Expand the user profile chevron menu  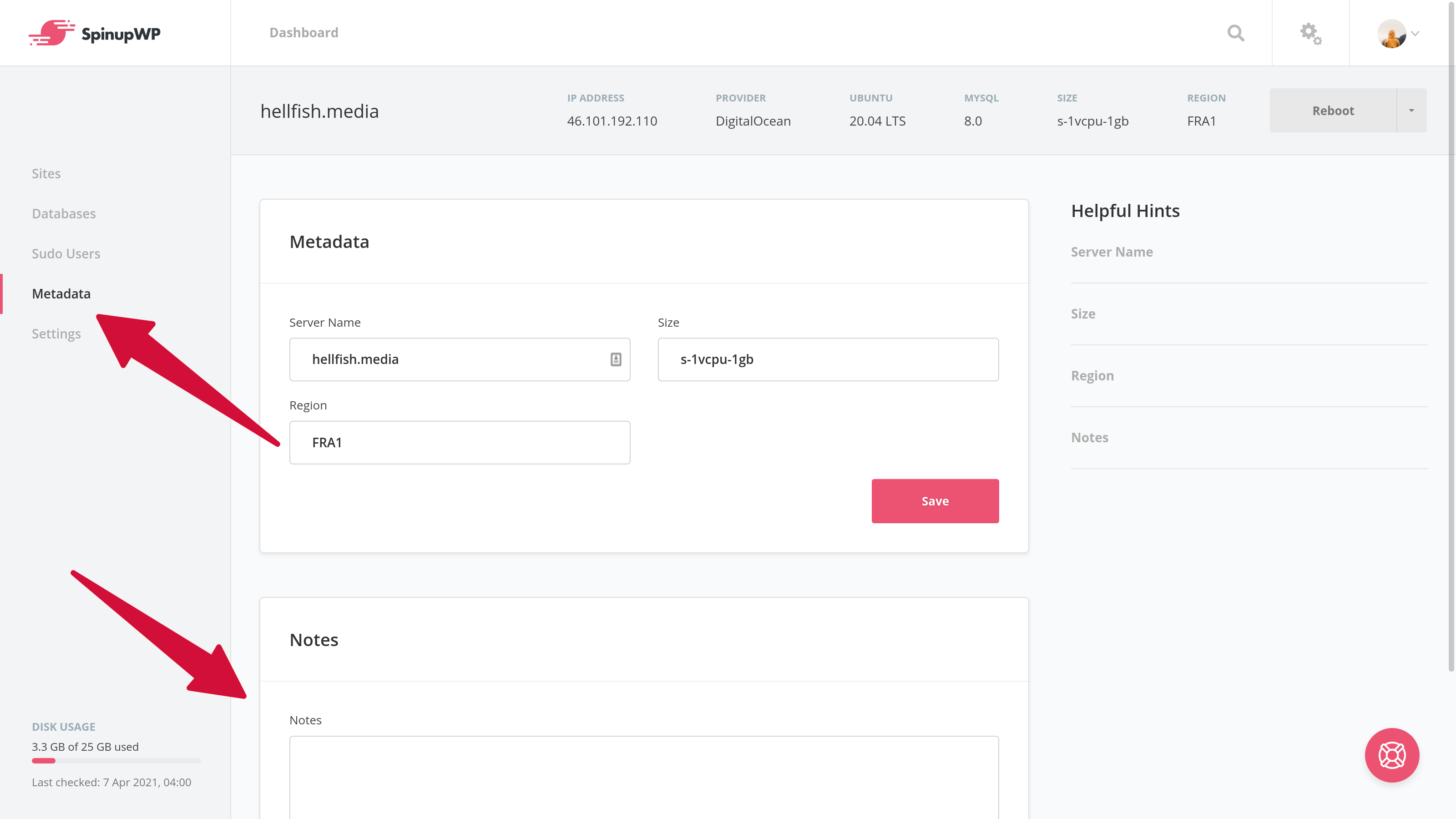coord(1416,33)
